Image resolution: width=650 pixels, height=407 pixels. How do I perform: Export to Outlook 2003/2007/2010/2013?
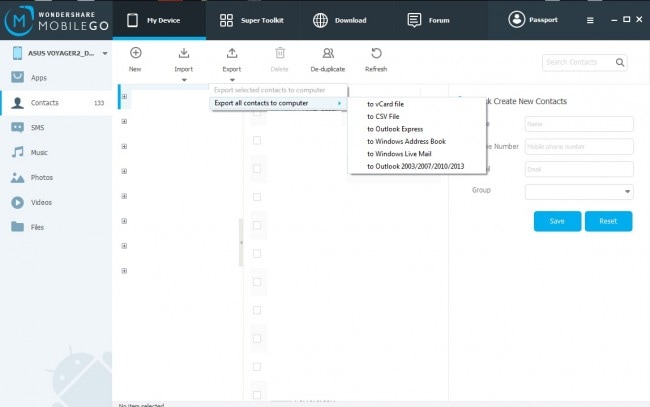pyautogui.click(x=417, y=166)
